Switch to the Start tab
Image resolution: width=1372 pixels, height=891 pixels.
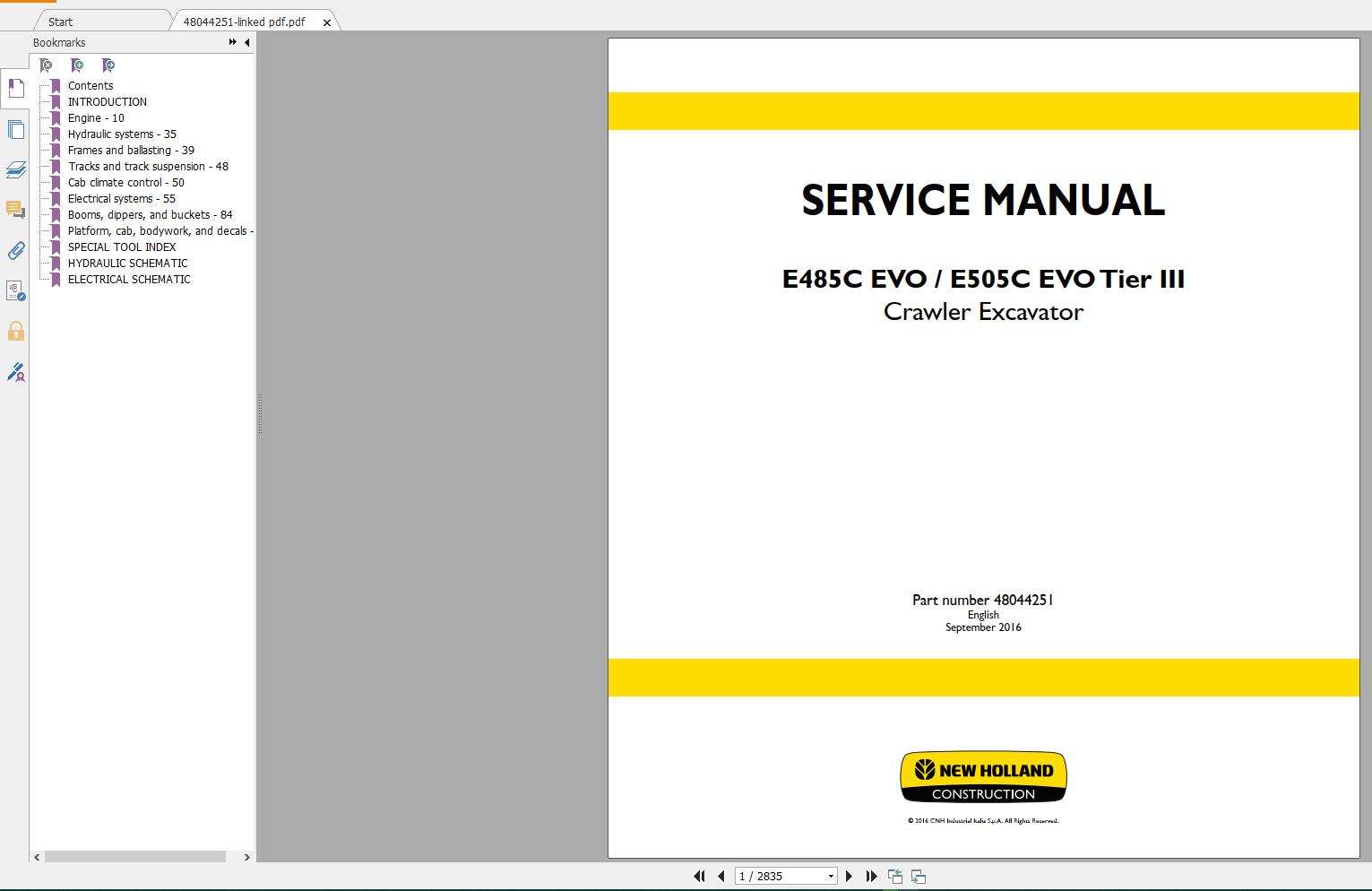pos(60,22)
